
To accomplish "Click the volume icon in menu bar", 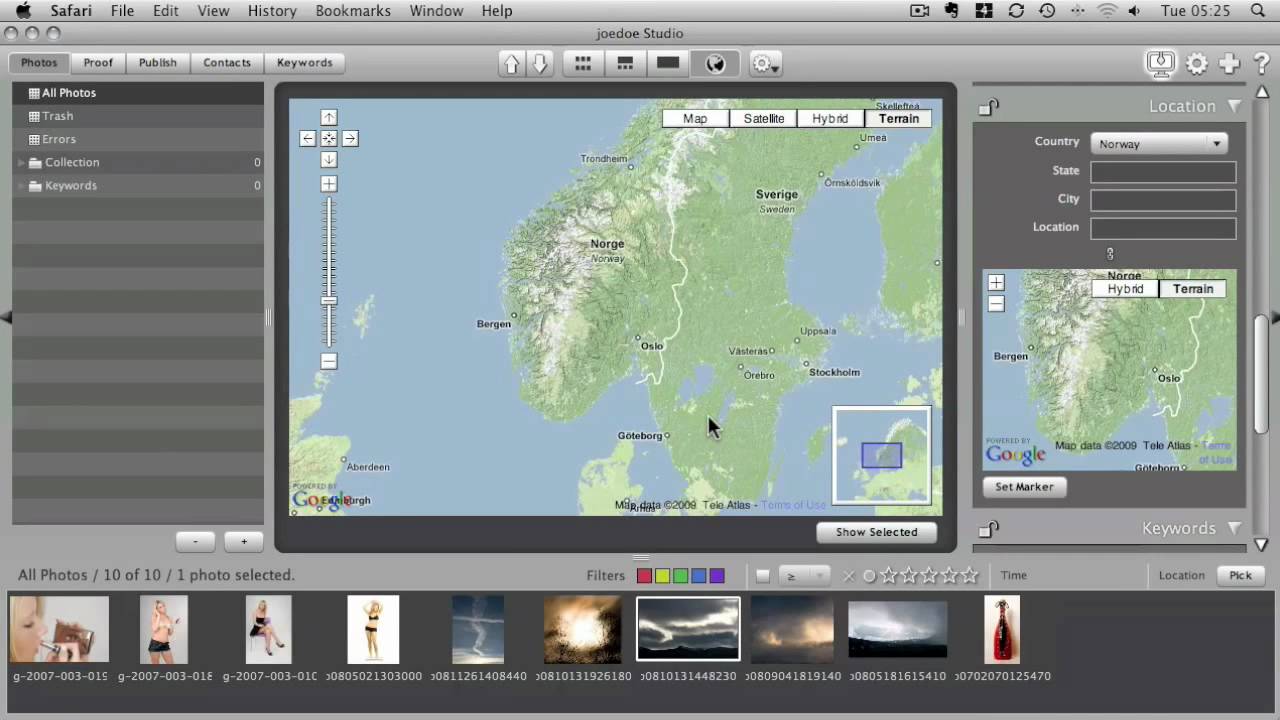I will (x=1134, y=11).
